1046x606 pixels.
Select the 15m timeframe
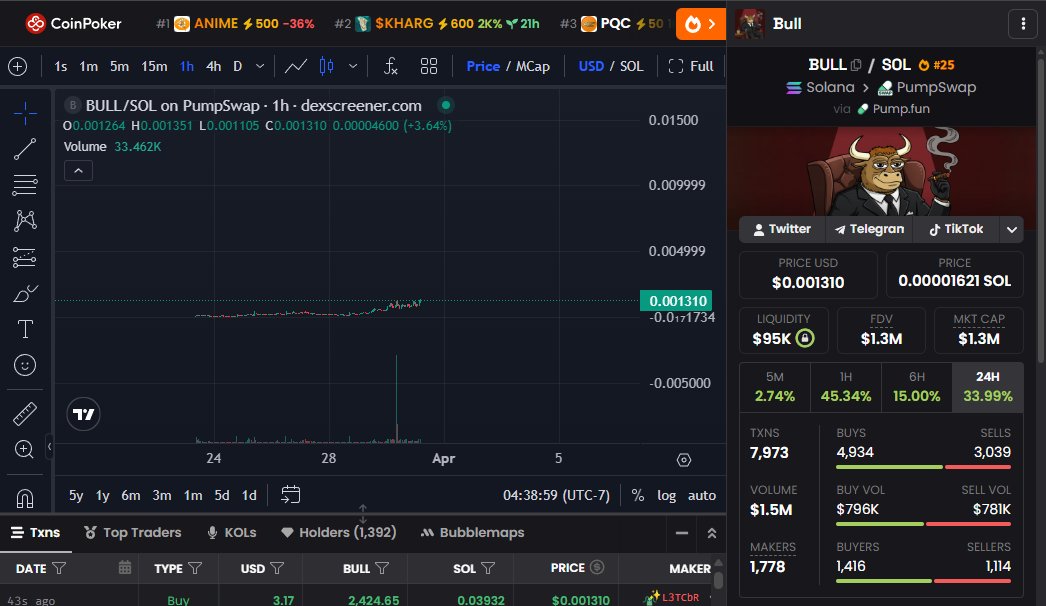pyautogui.click(x=154, y=66)
